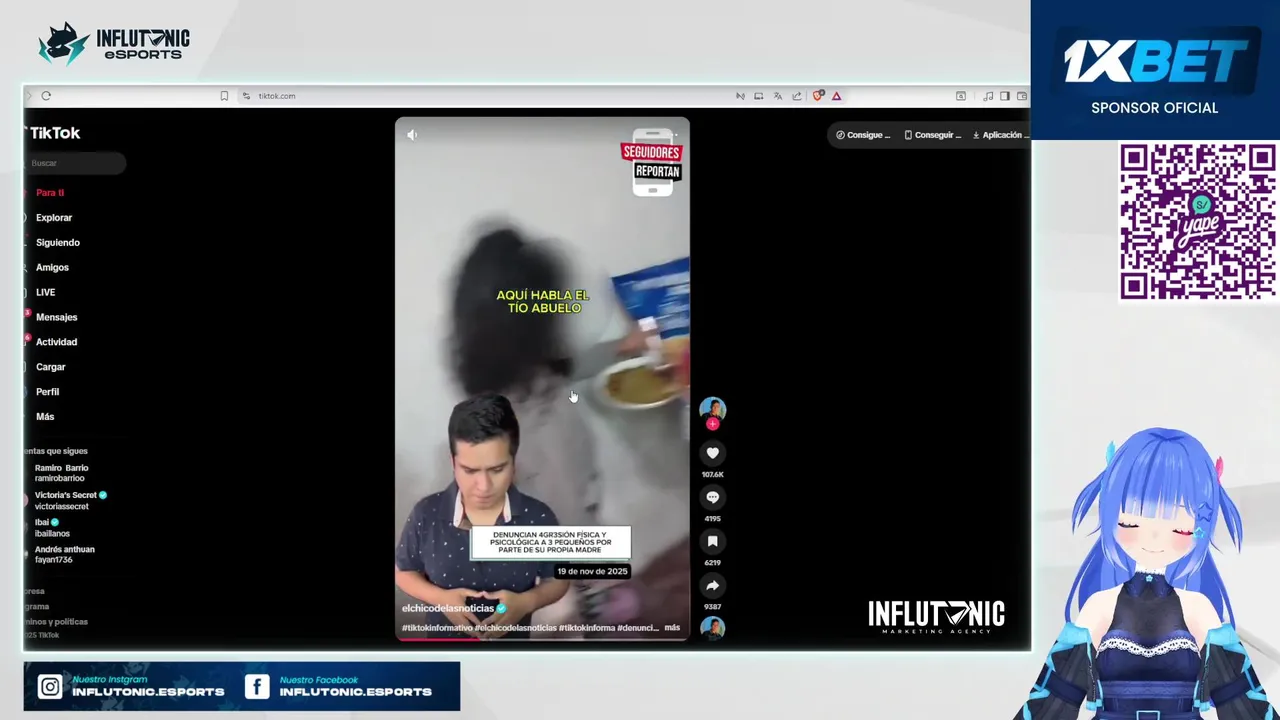Open followed account Ibai
The width and height of the screenshot is (1280, 720).
[52, 528]
